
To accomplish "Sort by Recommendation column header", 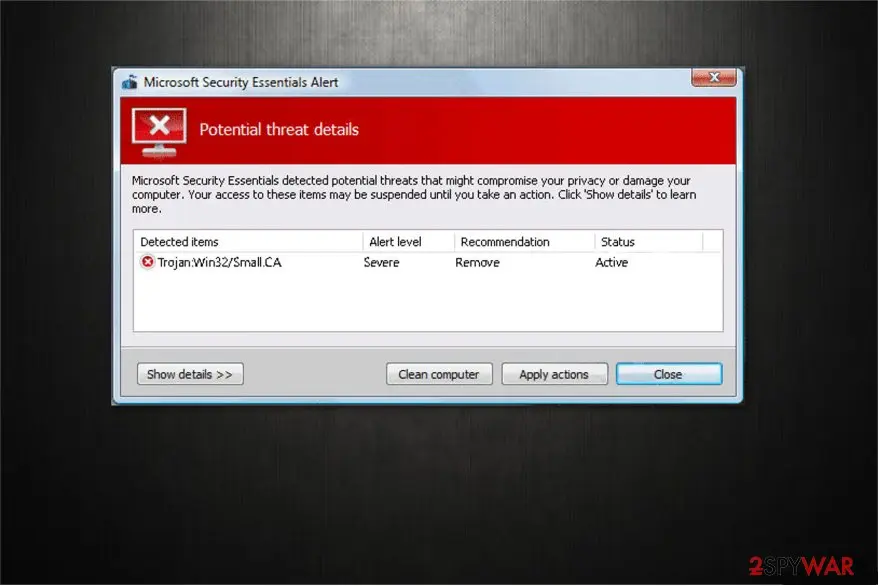I will pos(525,242).
